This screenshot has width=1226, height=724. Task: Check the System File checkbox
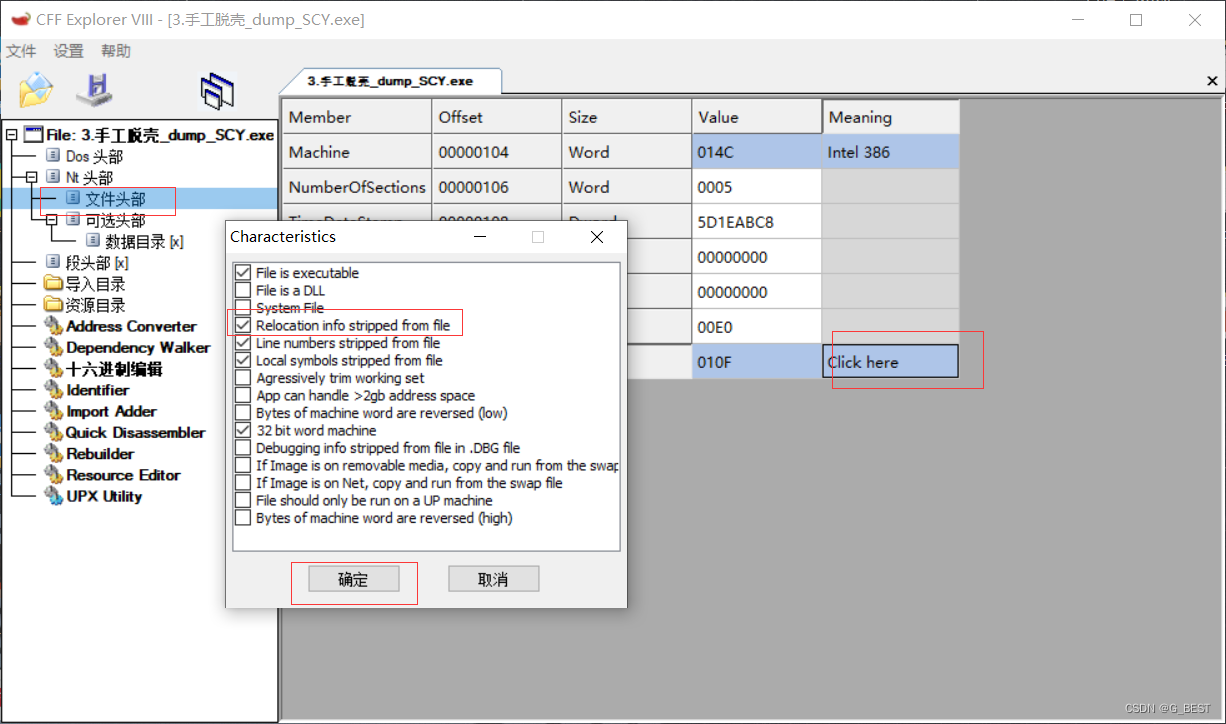click(x=242, y=308)
